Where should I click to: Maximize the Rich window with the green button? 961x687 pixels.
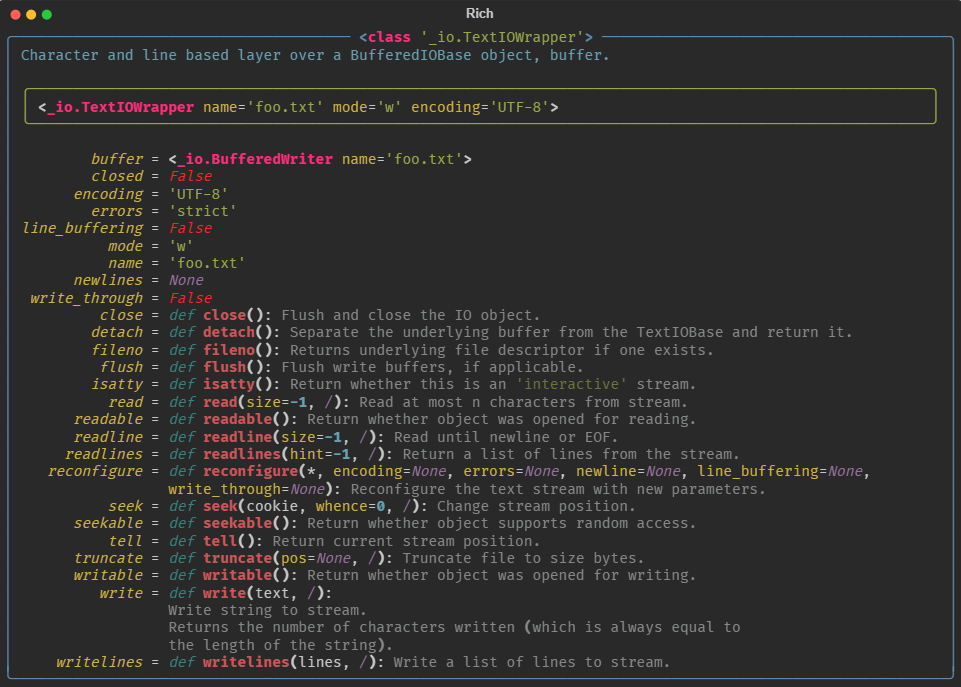pos(47,14)
